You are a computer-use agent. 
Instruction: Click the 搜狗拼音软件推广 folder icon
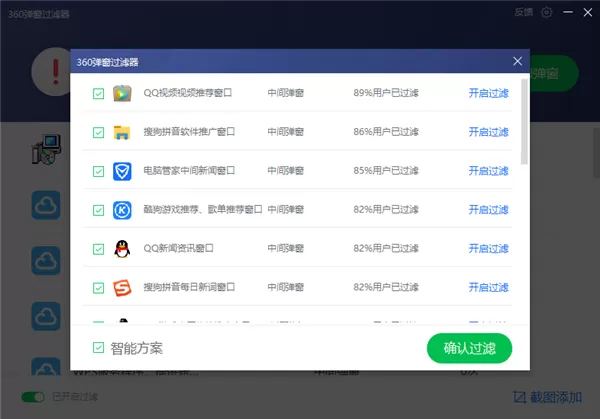click(x=122, y=132)
